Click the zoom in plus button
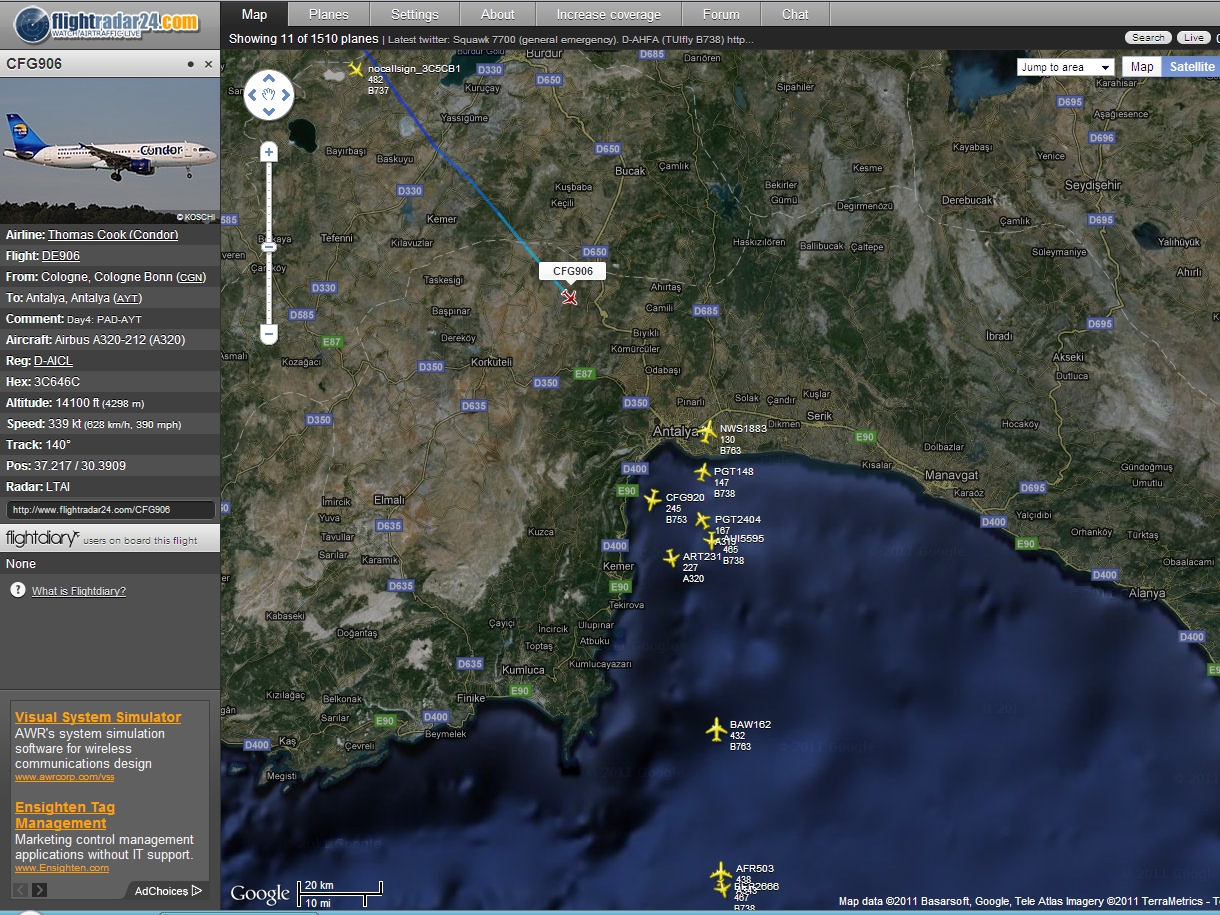Image resolution: width=1220 pixels, height=915 pixels. tap(268, 152)
